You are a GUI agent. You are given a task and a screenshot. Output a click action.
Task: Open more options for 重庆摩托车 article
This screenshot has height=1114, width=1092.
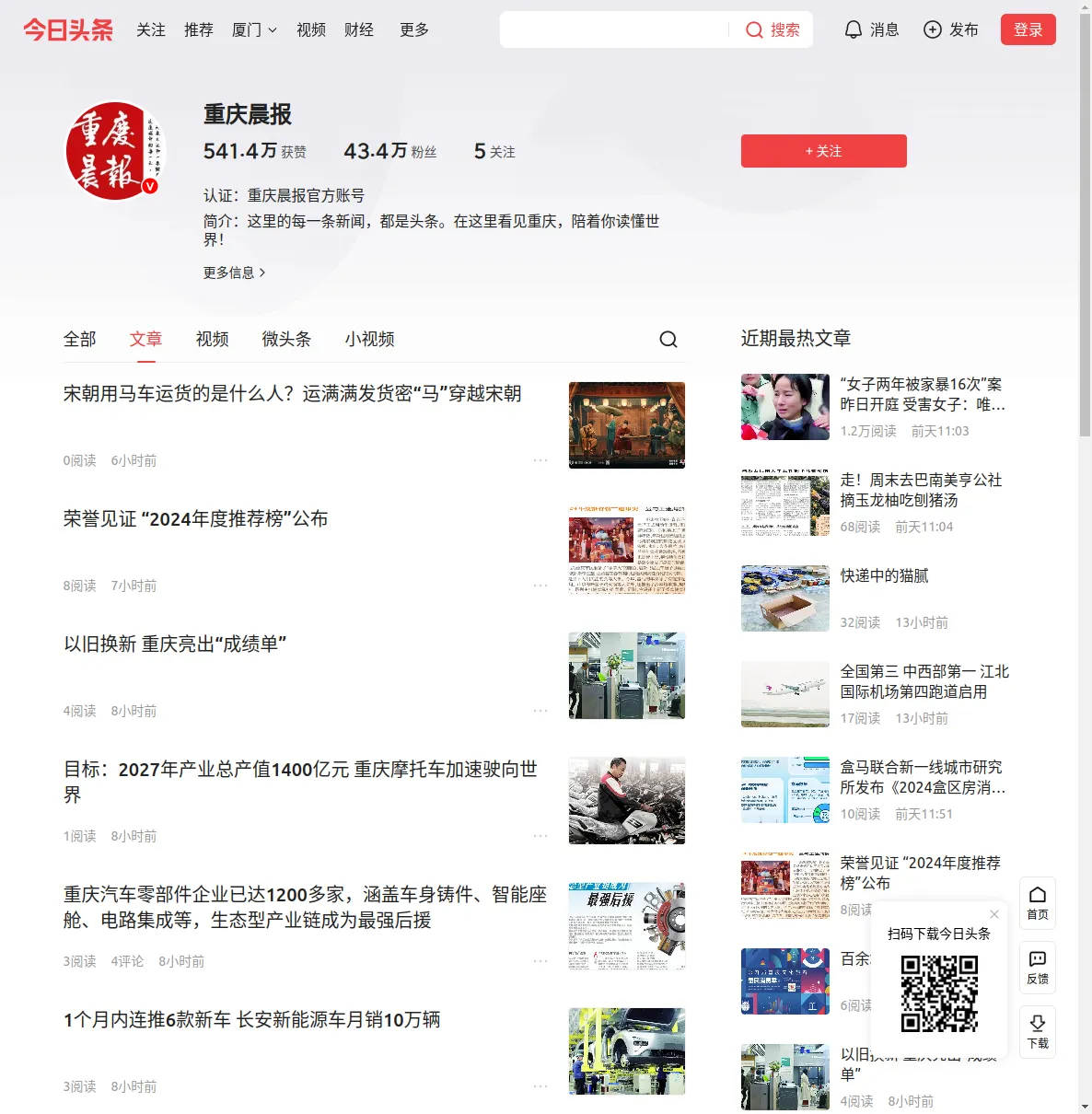click(540, 836)
